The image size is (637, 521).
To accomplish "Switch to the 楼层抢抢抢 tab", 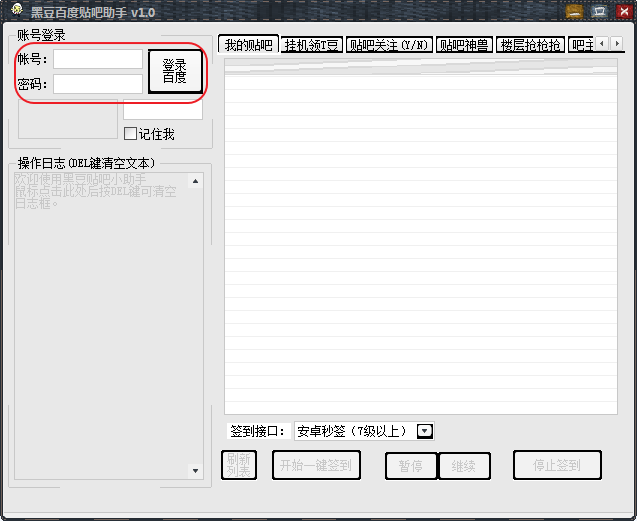I will (530, 45).
